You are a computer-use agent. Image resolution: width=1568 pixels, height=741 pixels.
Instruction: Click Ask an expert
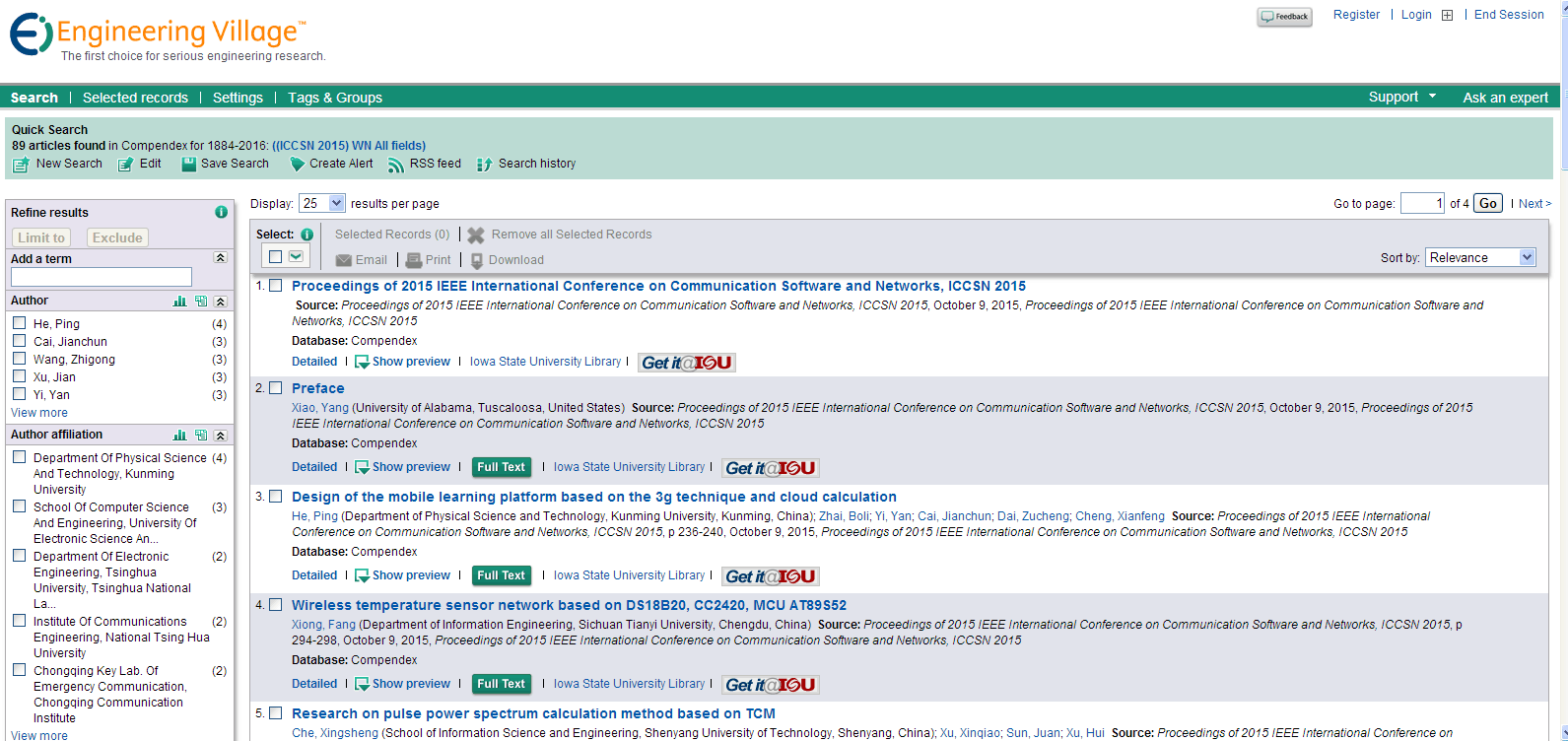[1506, 98]
